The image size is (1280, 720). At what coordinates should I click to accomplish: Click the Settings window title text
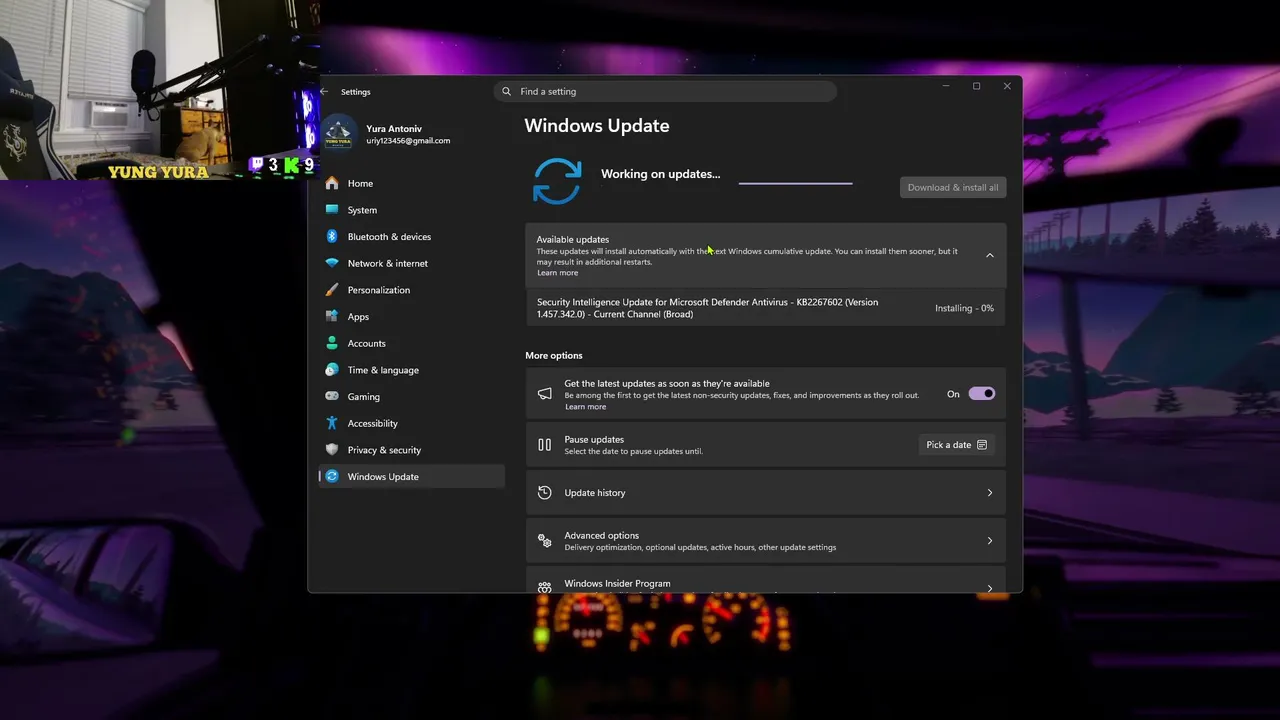click(x=355, y=92)
